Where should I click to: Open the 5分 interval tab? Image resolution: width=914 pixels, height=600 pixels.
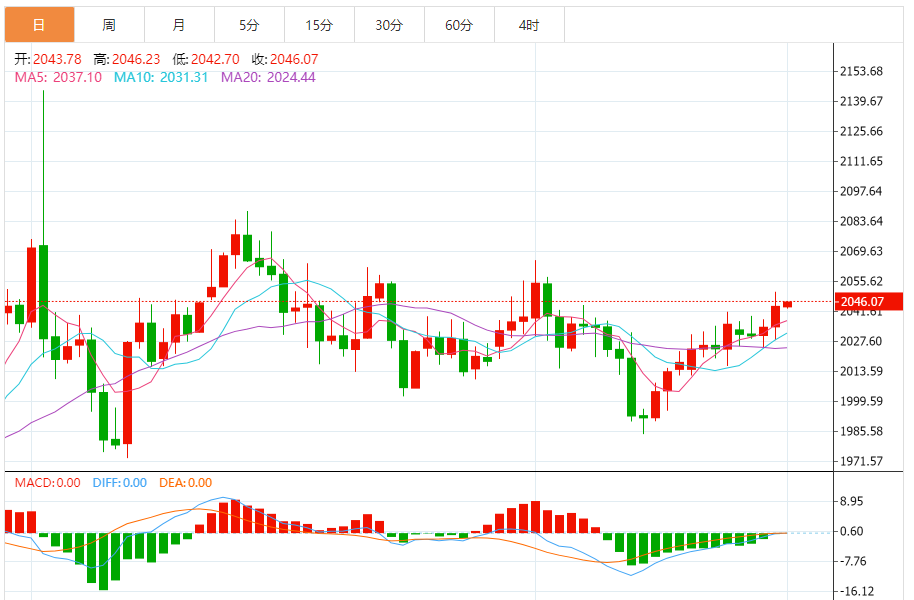(249, 24)
